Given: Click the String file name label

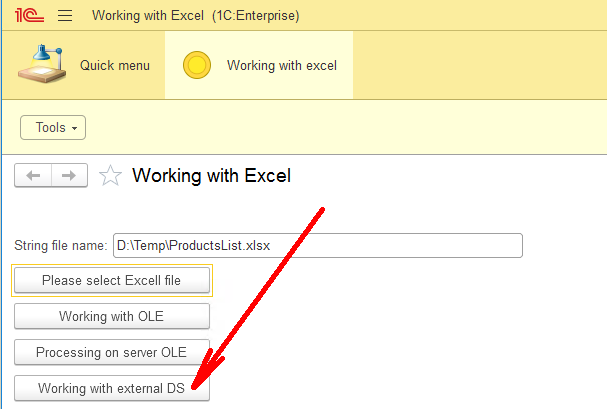Looking at the screenshot, I should click(x=60, y=246).
